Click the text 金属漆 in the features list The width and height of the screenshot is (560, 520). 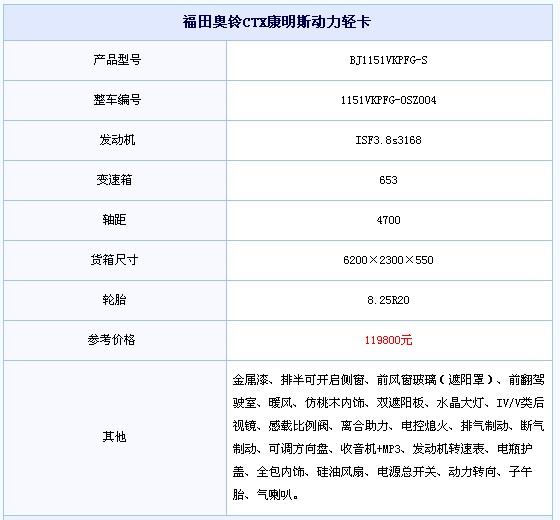[x=250, y=380]
